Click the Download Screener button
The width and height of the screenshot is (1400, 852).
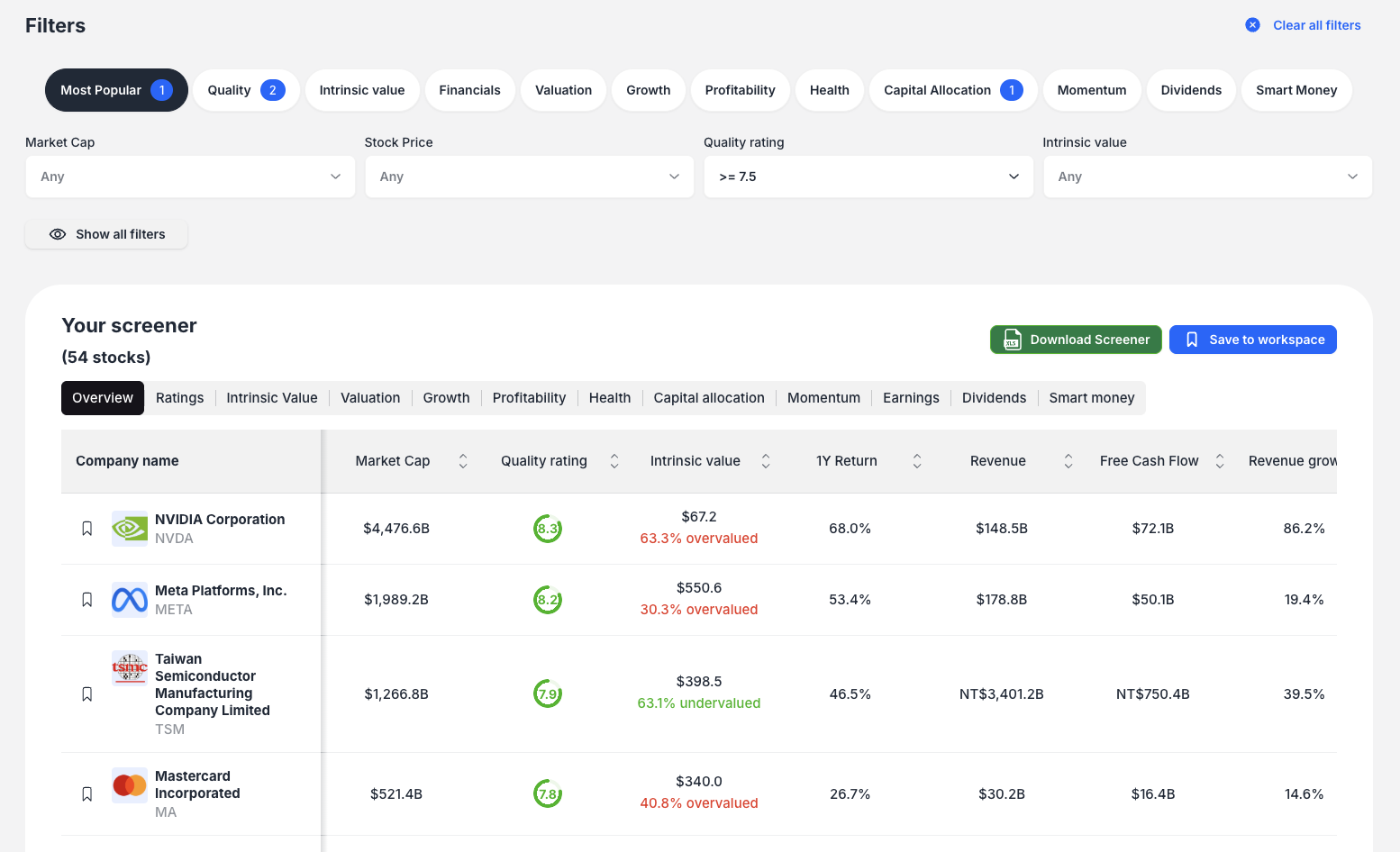tap(1076, 340)
